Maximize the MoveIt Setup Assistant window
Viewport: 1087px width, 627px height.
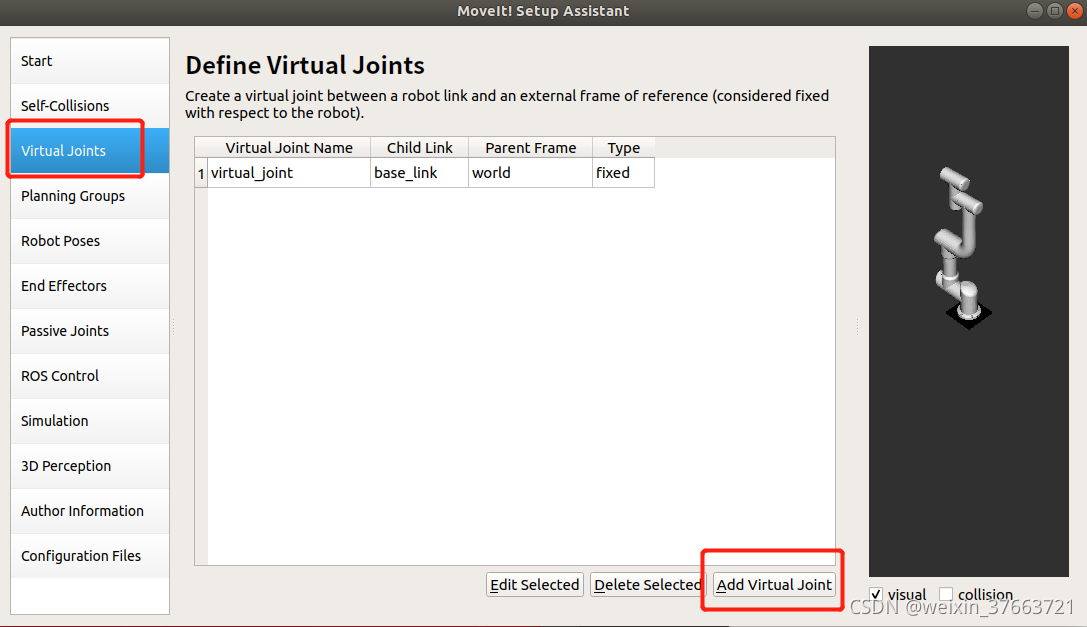pyautogui.click(x=1054, y=10)
